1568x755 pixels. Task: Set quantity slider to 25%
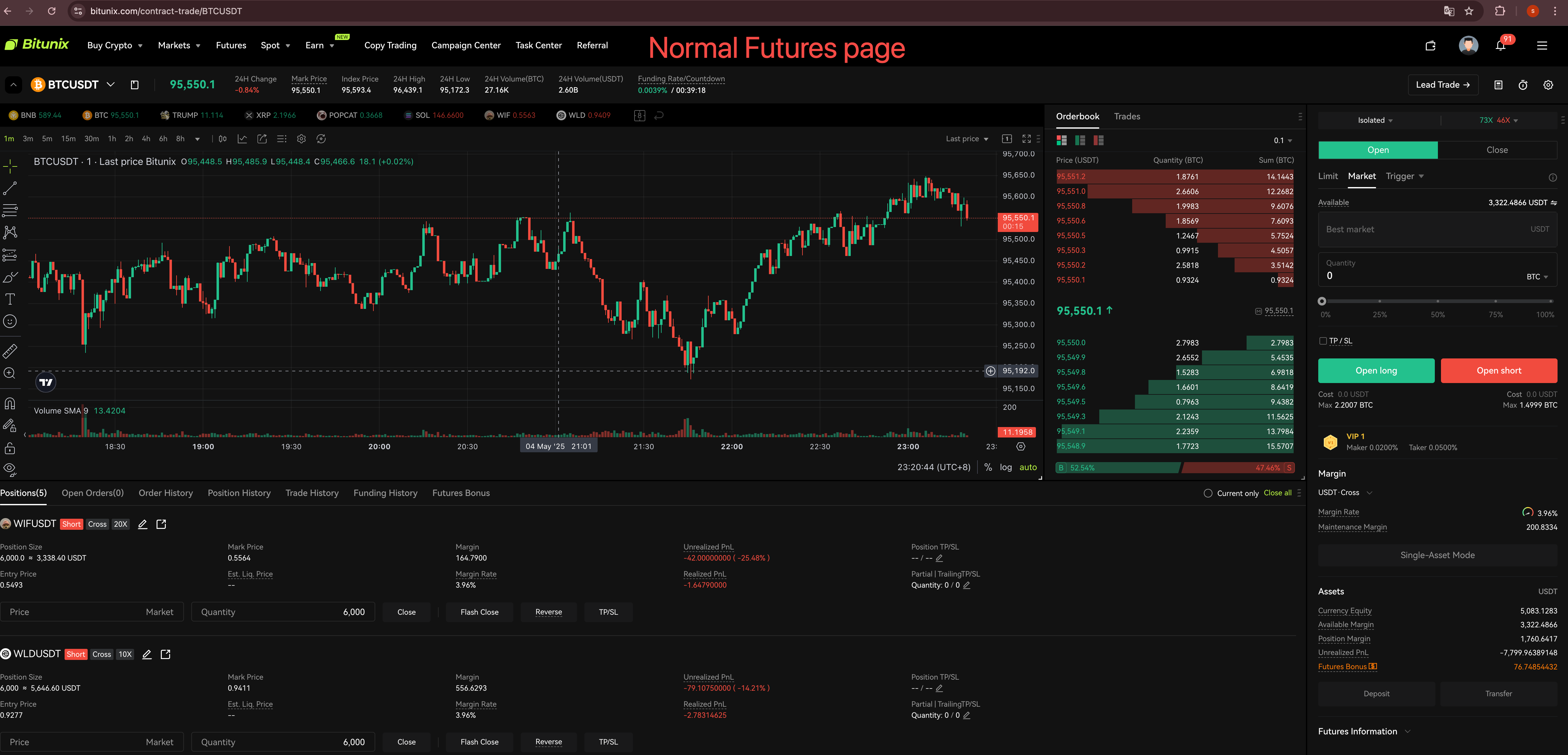1379,302
